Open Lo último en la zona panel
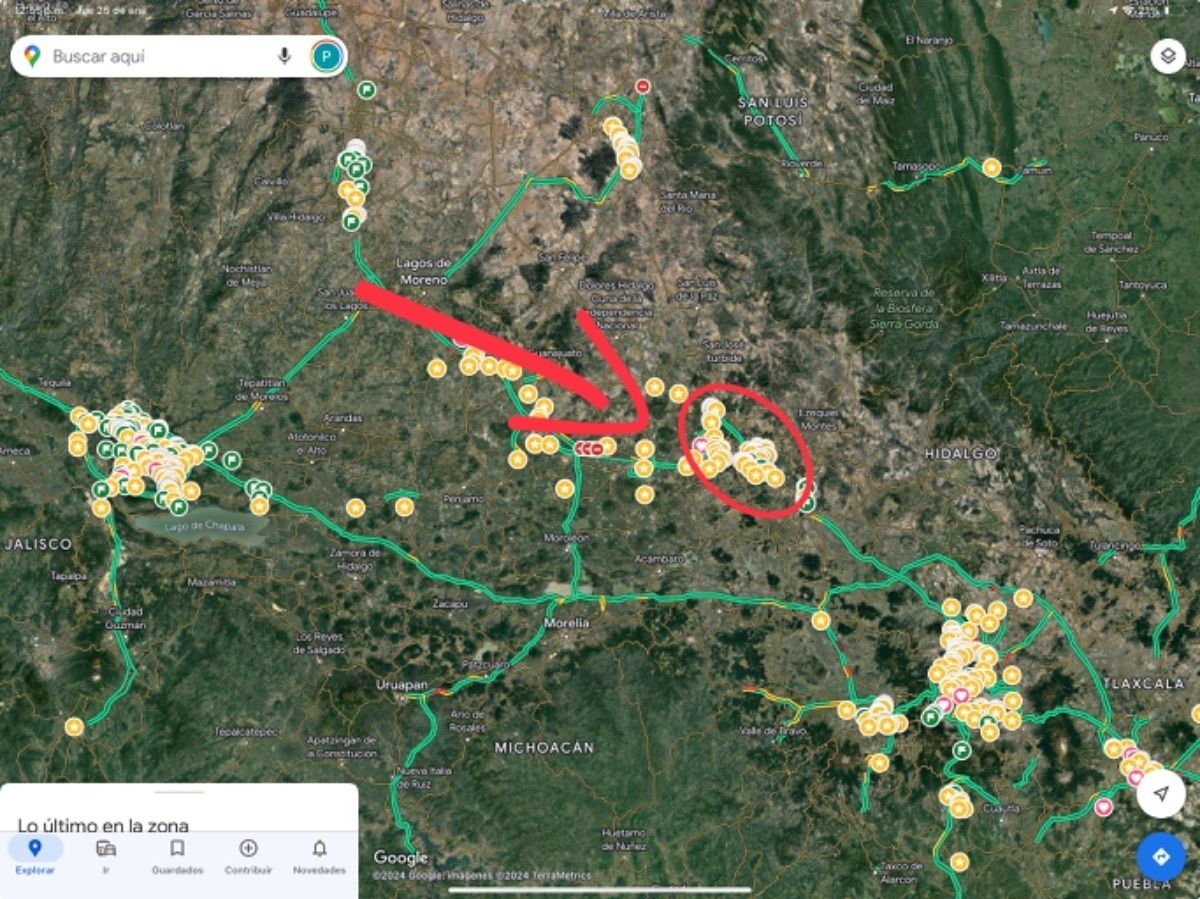 click(103, 825)
